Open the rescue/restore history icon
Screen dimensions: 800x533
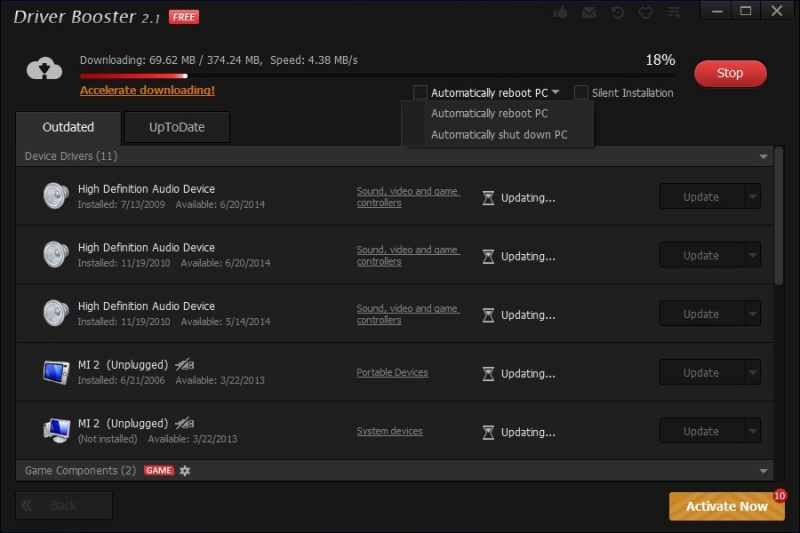[x=617, y=12]
